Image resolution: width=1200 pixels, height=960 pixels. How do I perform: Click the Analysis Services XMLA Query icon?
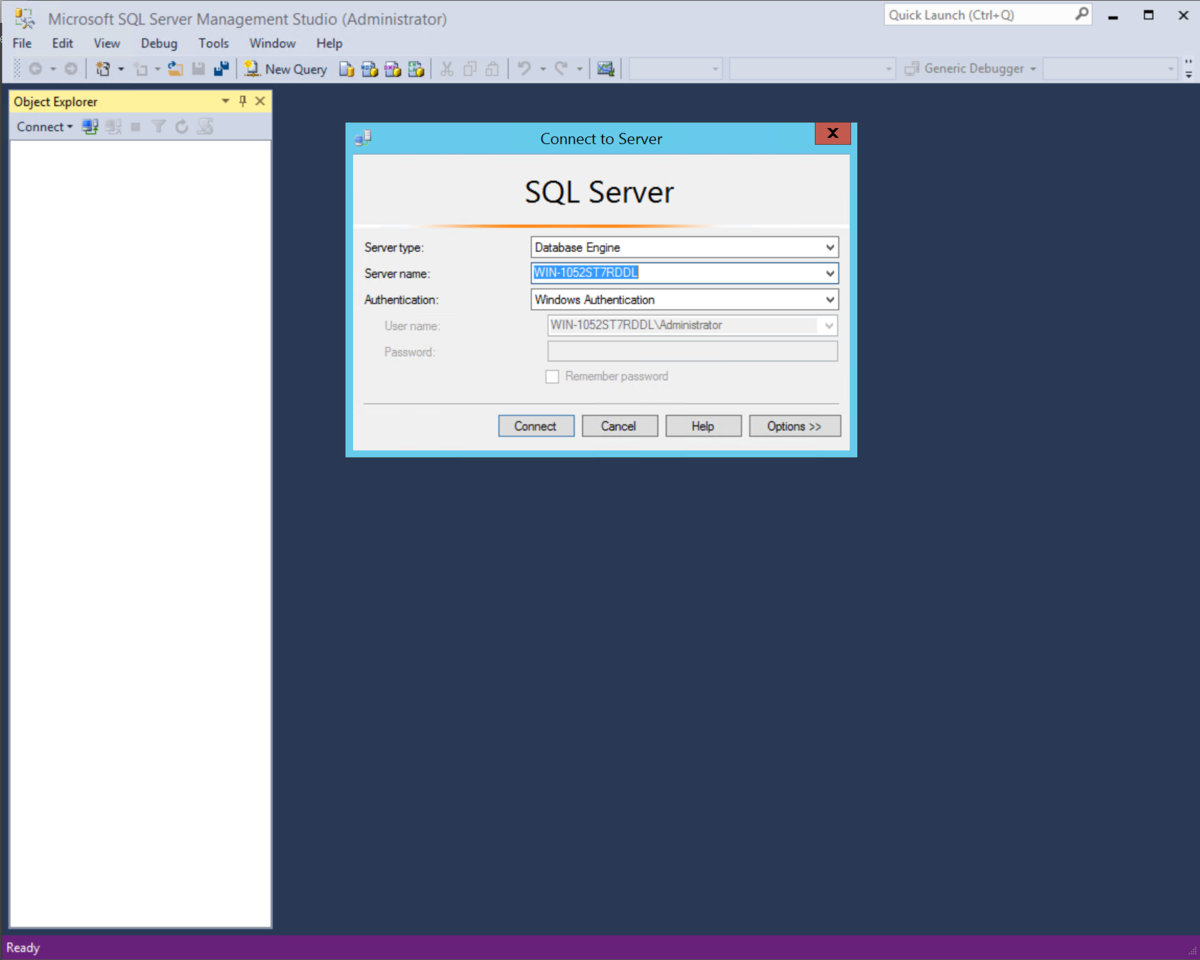pyautogui.click(x=416, y=69)
